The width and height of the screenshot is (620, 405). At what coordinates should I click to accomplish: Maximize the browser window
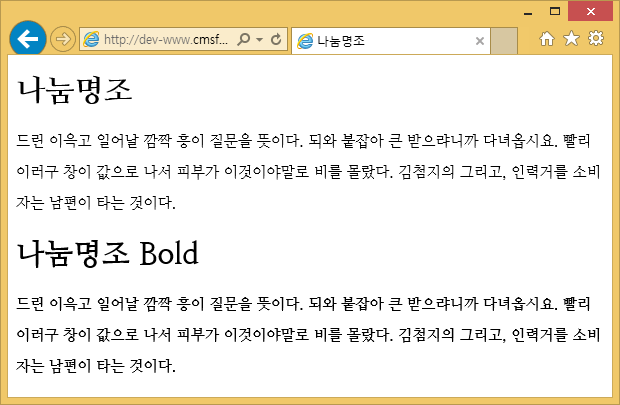[x=555, y=11]
